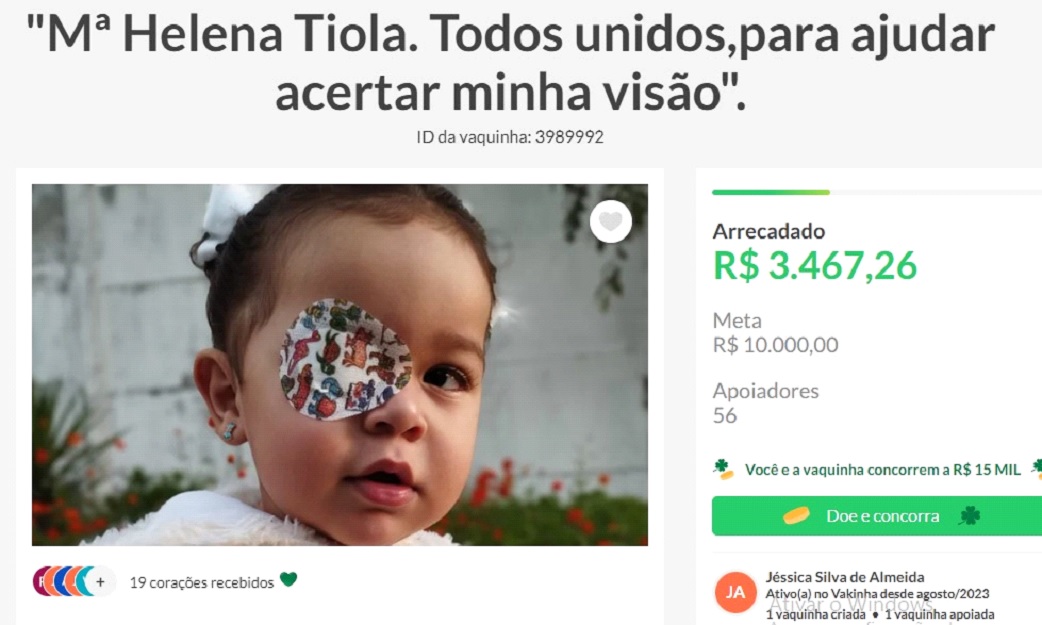Click Ativo(a) no Vakinha desde agosto/2023 text

(877, 594)
